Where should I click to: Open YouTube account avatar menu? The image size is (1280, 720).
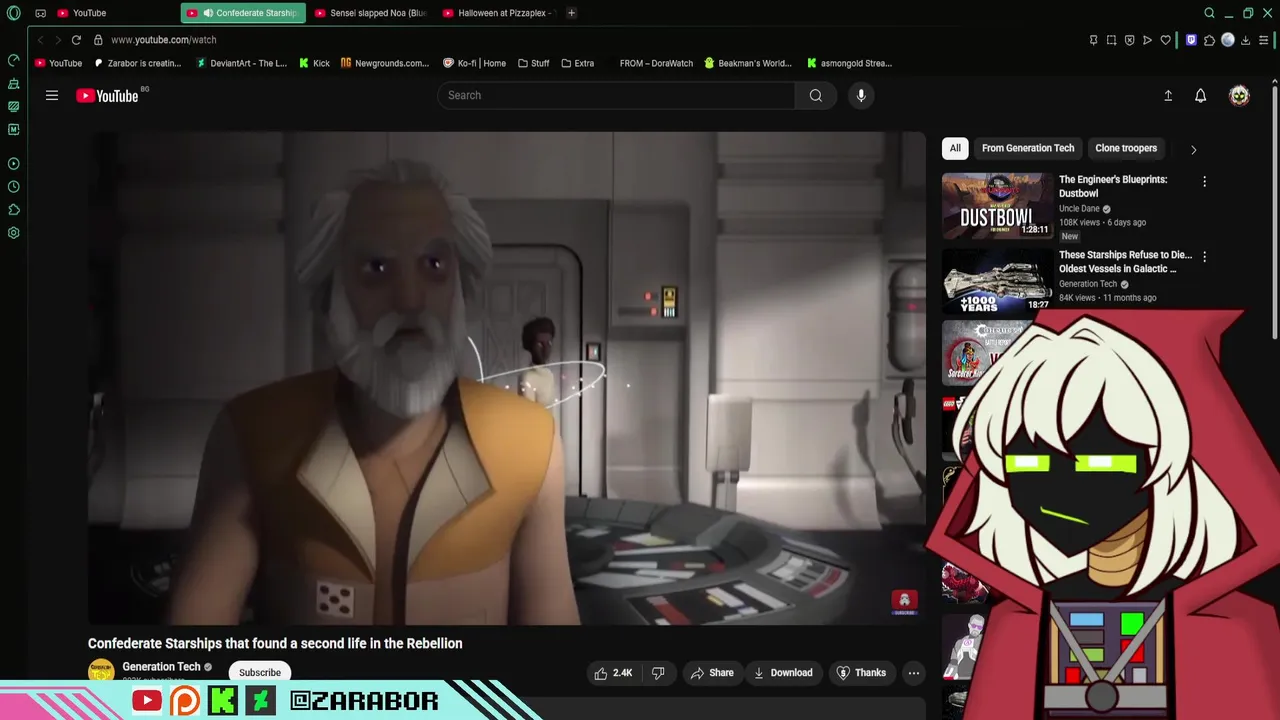tap(1239, 95)
